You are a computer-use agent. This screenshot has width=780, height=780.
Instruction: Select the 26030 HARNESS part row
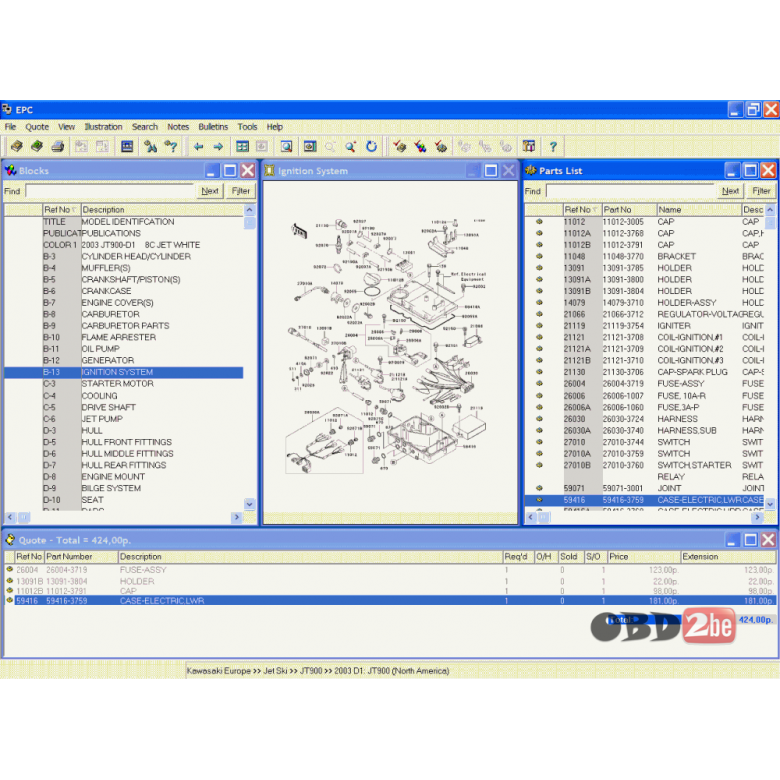[x=645, y=418]
